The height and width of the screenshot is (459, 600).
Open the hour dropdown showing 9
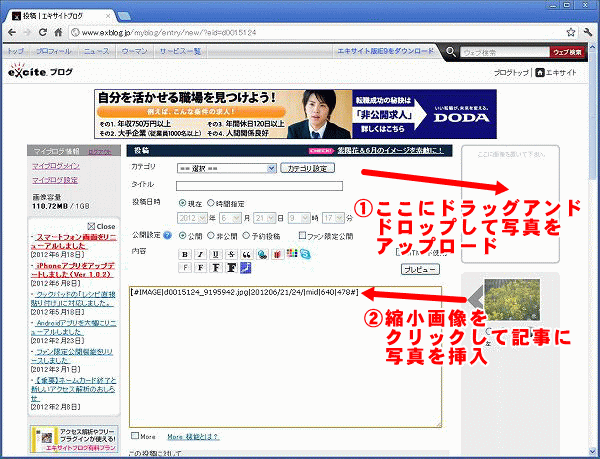pos(299,218)
